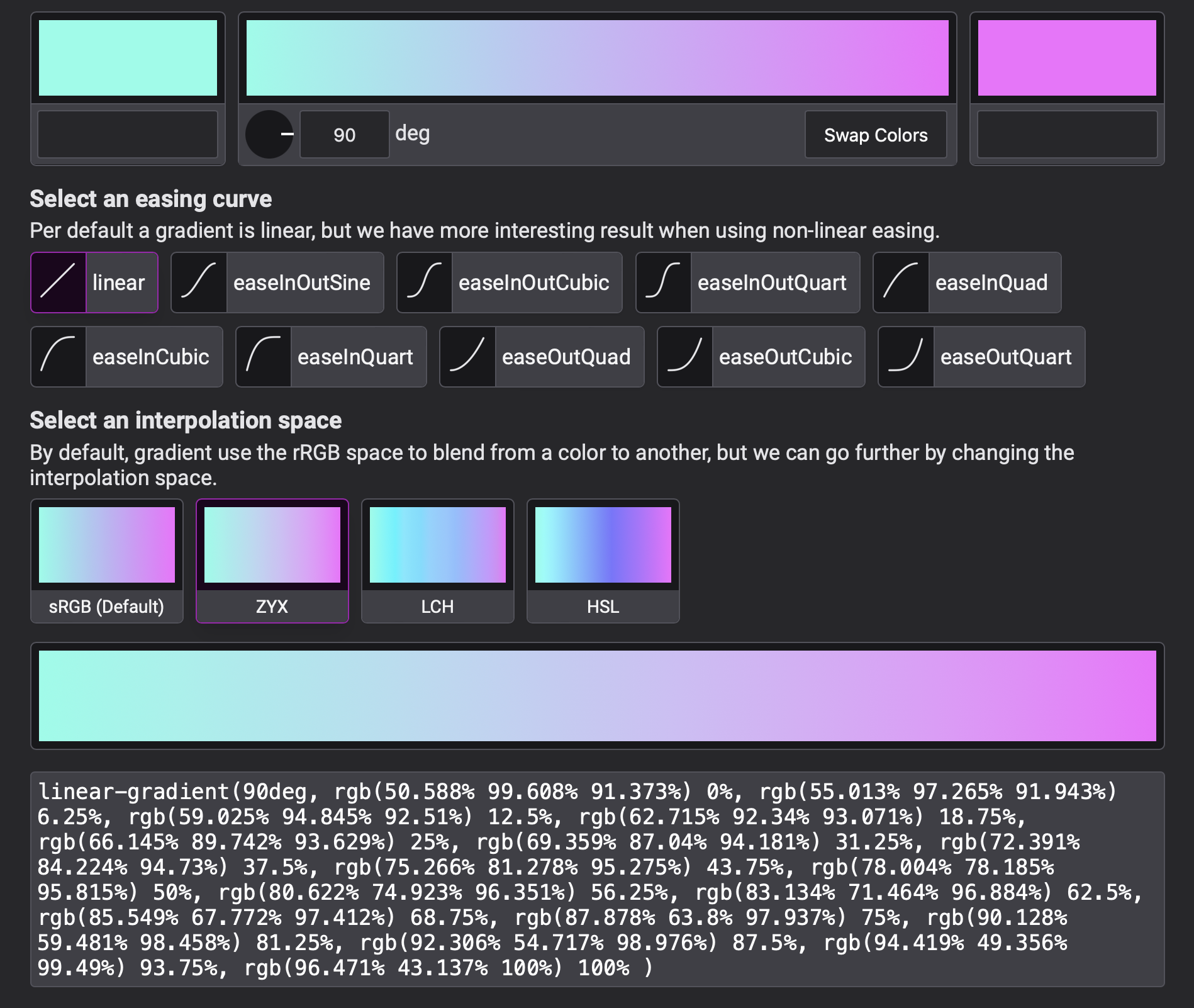Choose the ZYX interpolation space
Screen dimensions: 1194x1008
tap(272, 561)
